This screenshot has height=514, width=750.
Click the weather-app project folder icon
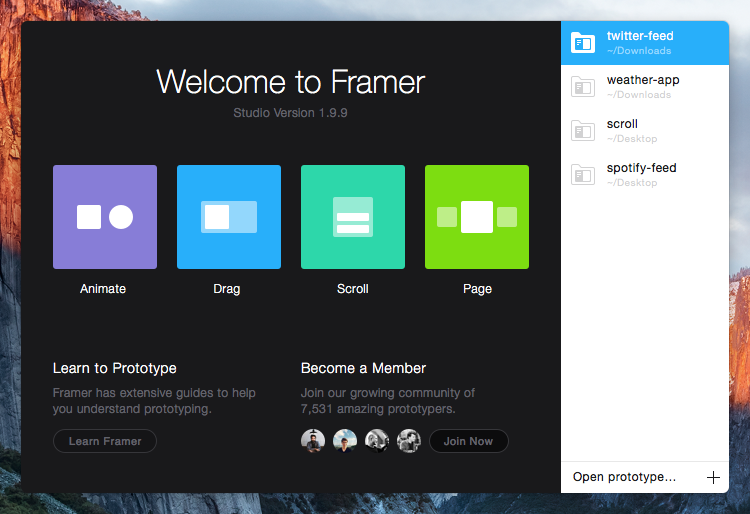(582, 87)
